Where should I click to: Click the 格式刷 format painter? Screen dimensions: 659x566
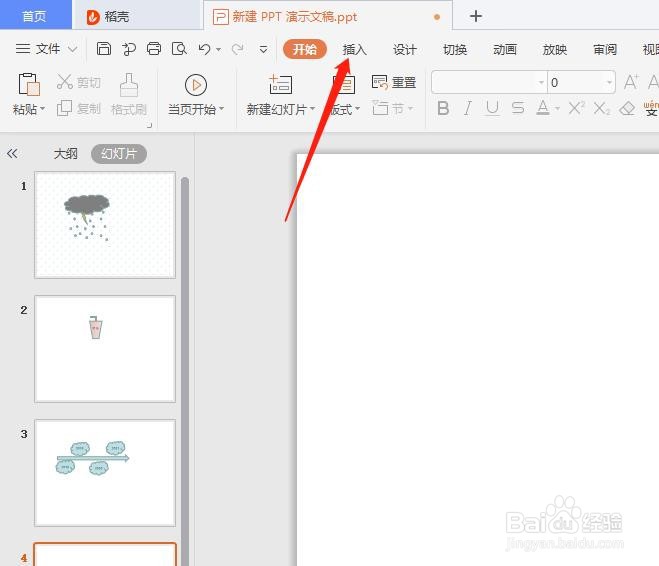tap(129, 95)
